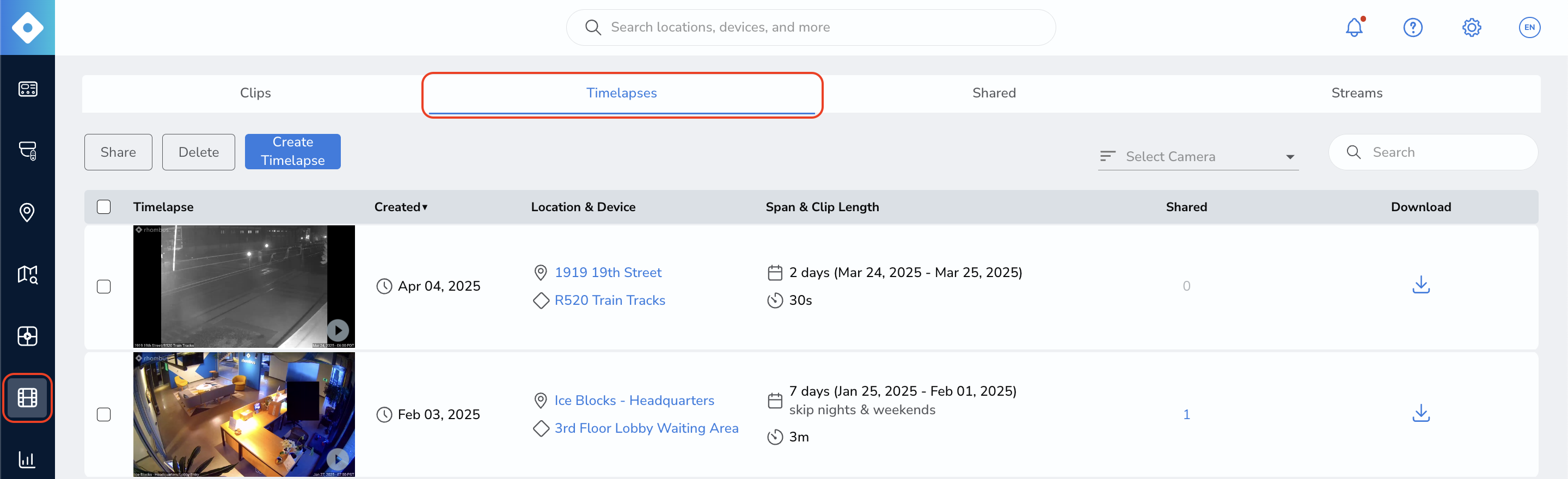The image size is (1568, 479).
Task: Click the shared count 0 value
Action: coord(1186,286)
